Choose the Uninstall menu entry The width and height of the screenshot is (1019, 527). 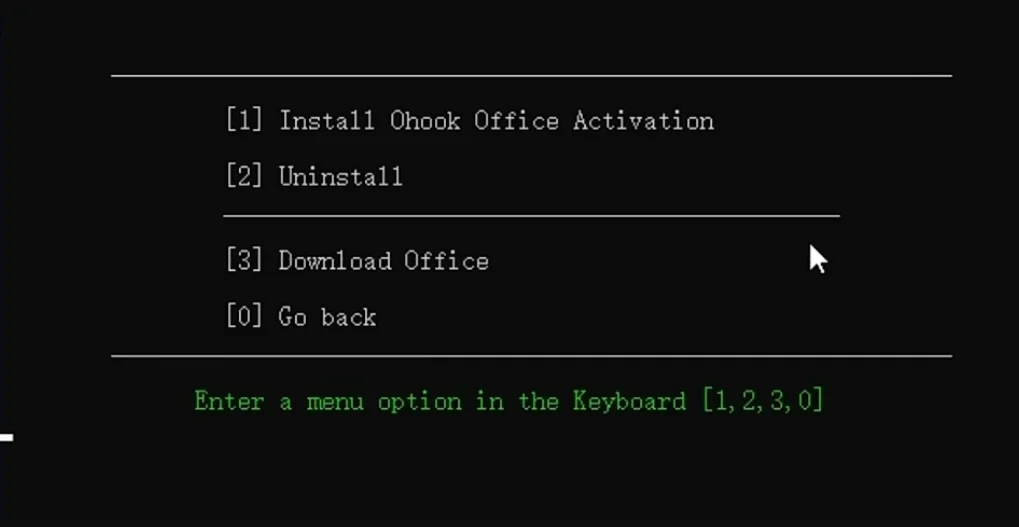click(340, 178)
